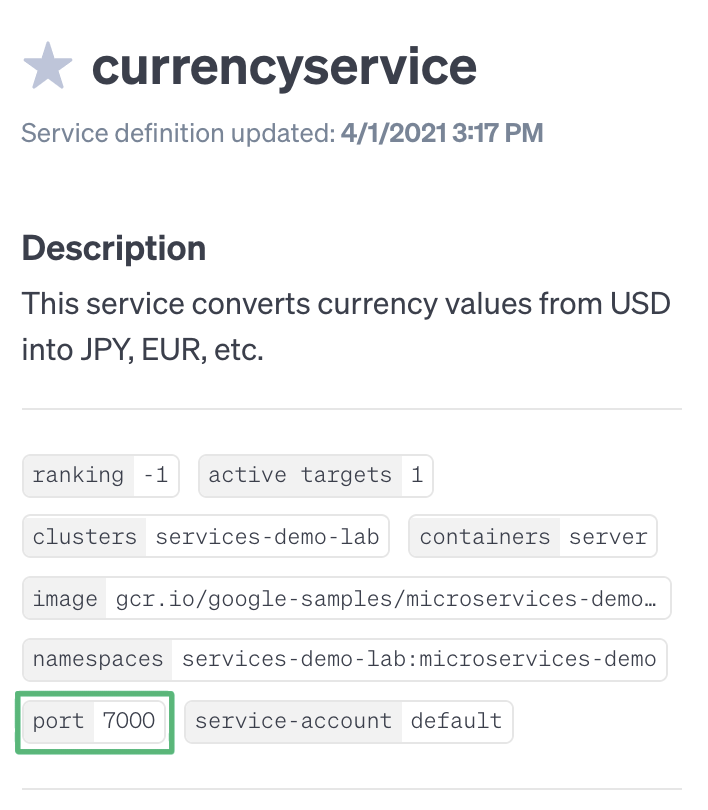Select the service-account default tag
Image resolution: width=708 pixels, height=810 pixels.
[x=348, y=722]
